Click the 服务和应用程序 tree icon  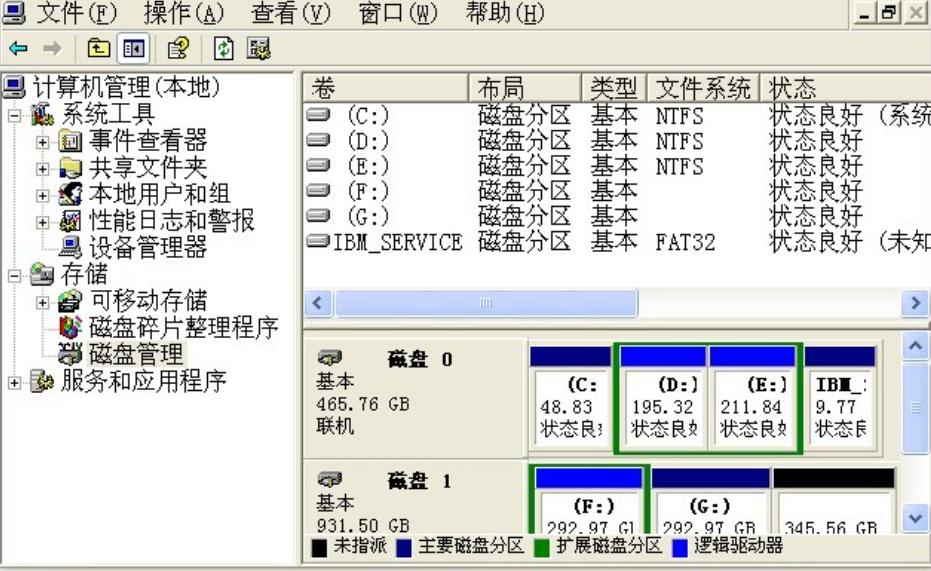pyautogui.click(x=42, y=380)
